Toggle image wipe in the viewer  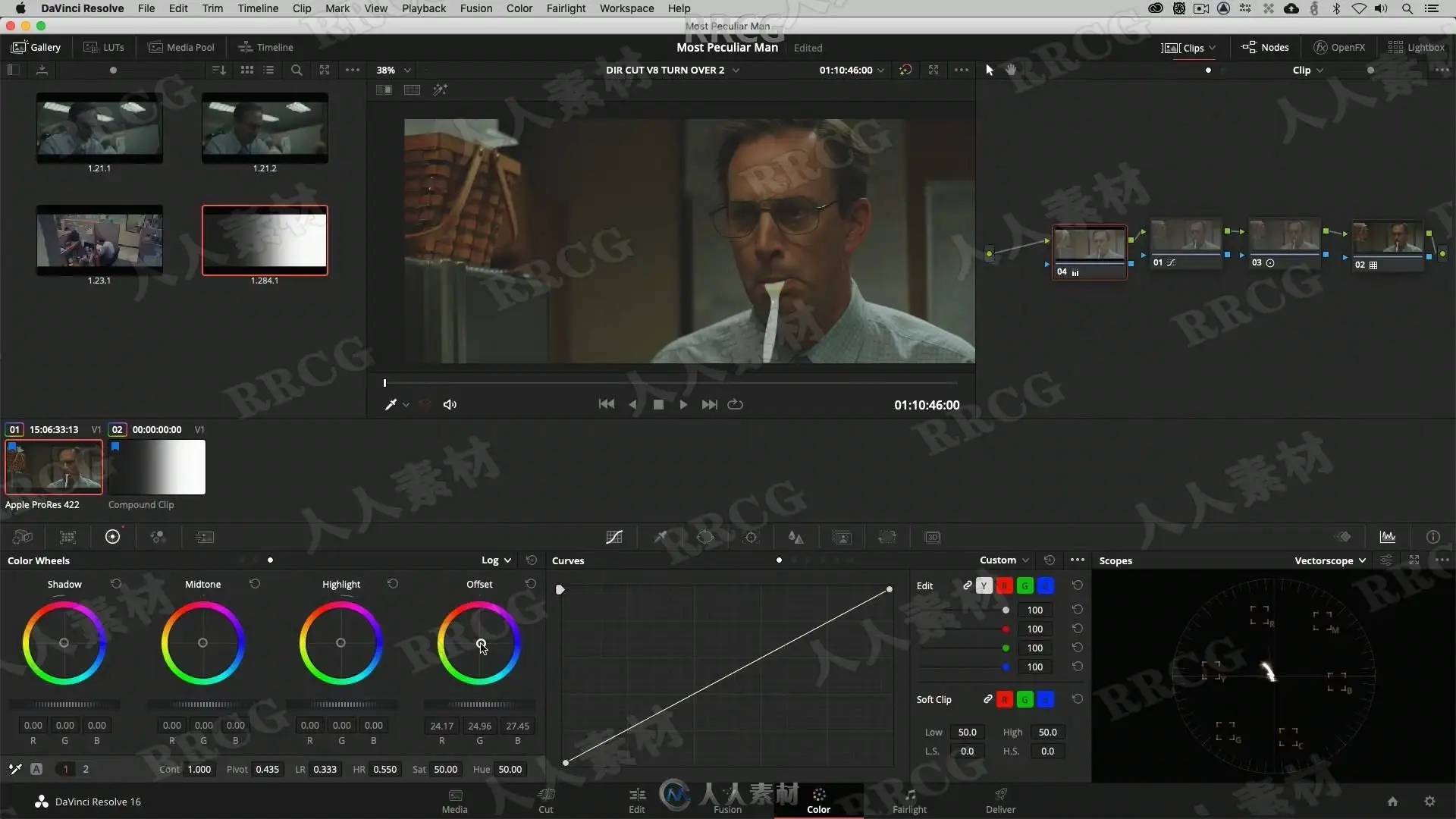[x=384, y=89]
